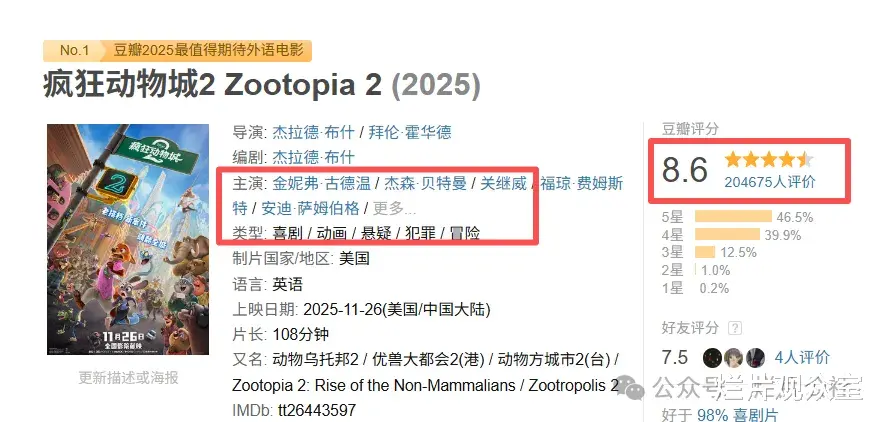Open actor 杰森·贝特曼's page
The image size is (879, 422).
click(426, 183)
